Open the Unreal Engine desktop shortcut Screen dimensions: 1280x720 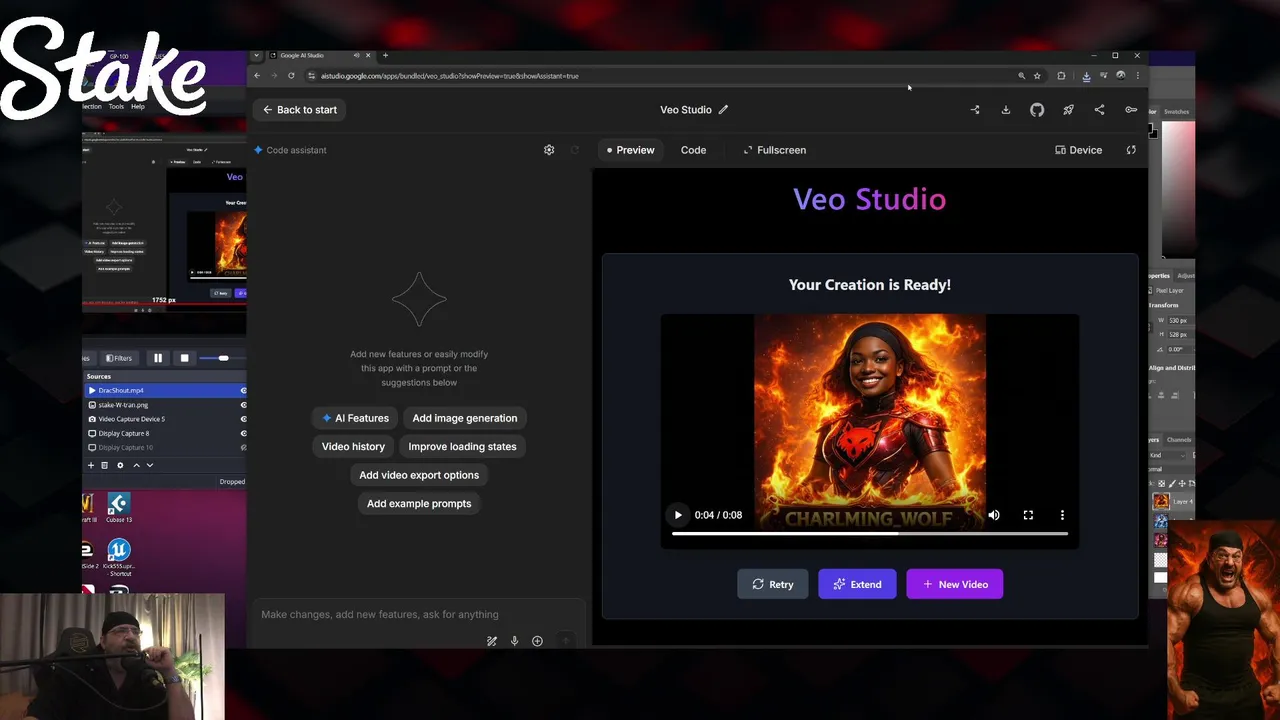pos(118,557)
